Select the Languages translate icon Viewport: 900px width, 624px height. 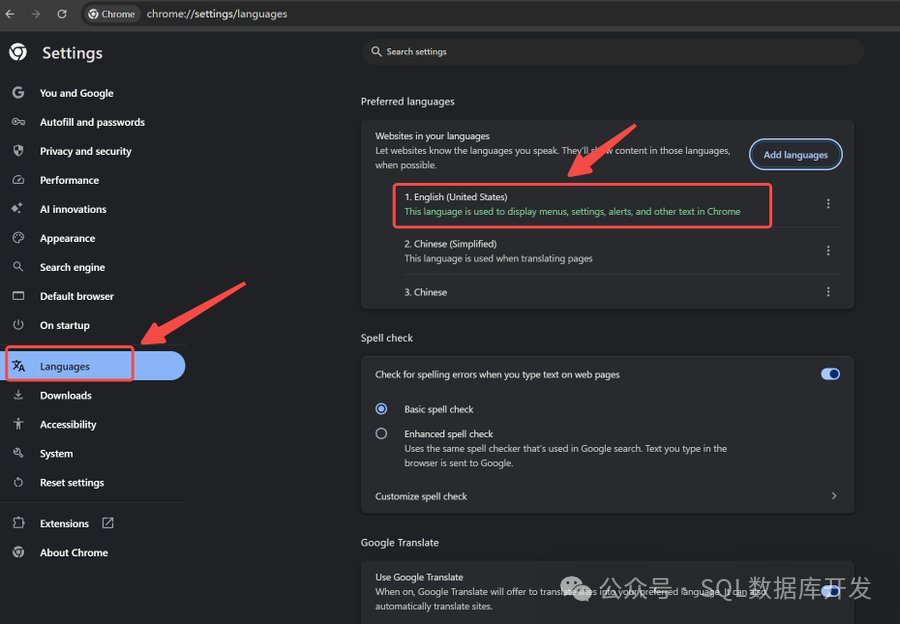click(21, 364)
